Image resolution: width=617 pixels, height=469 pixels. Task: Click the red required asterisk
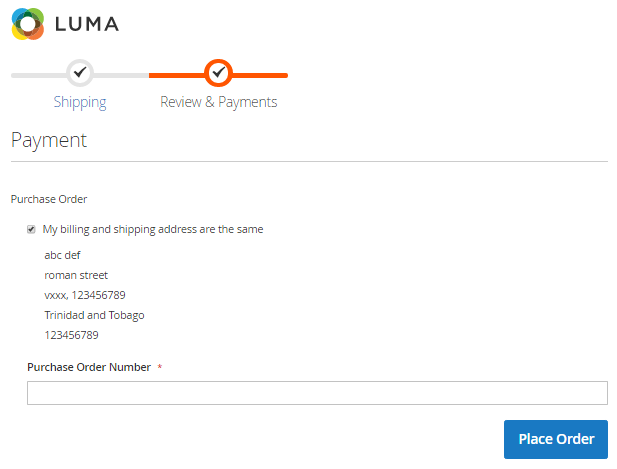(x=160, y=367)
